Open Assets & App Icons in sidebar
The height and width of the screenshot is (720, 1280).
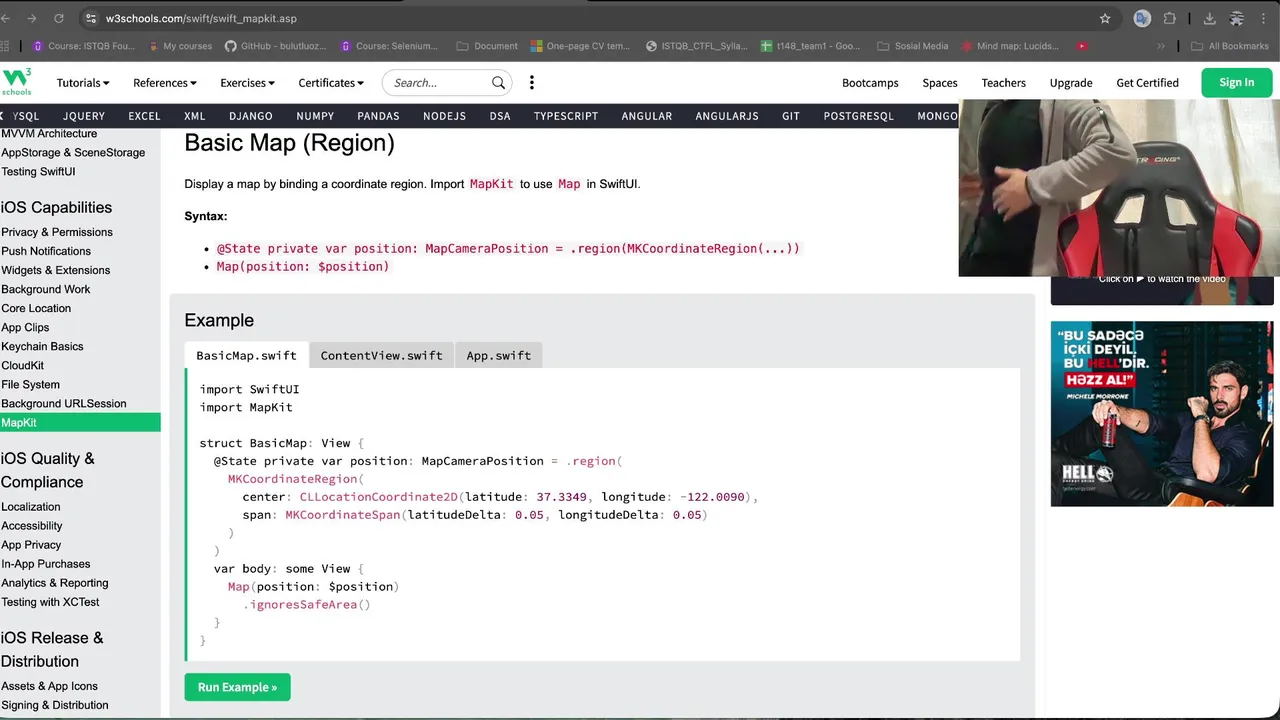point(49,686)
